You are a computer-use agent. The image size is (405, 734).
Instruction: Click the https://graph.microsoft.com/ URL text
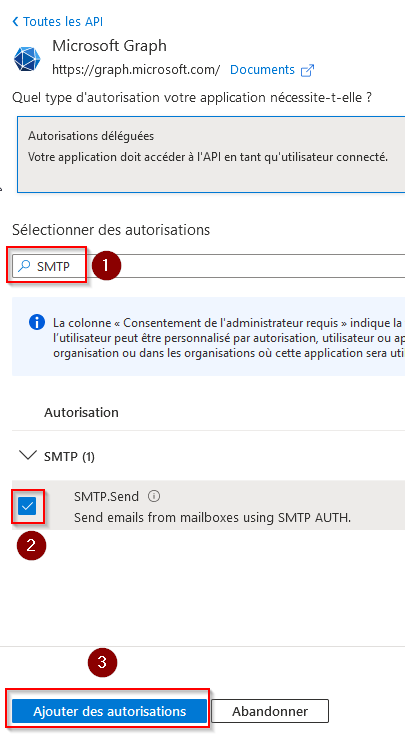[136, 70]
